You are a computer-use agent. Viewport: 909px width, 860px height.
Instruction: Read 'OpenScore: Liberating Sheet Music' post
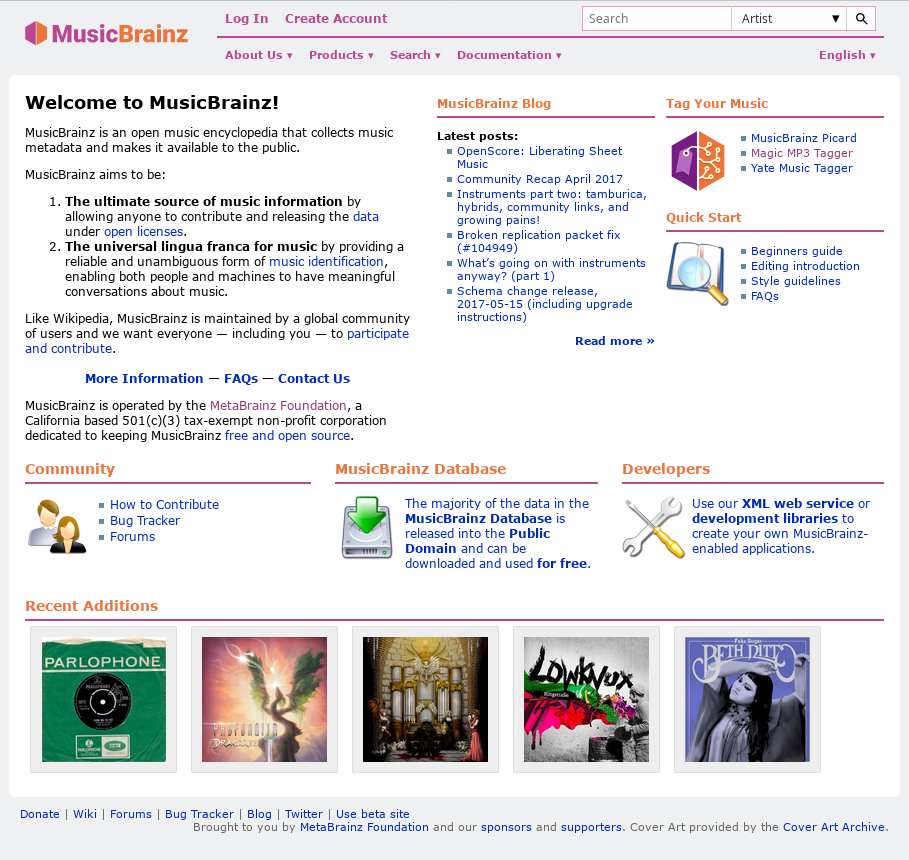point(539,157)
